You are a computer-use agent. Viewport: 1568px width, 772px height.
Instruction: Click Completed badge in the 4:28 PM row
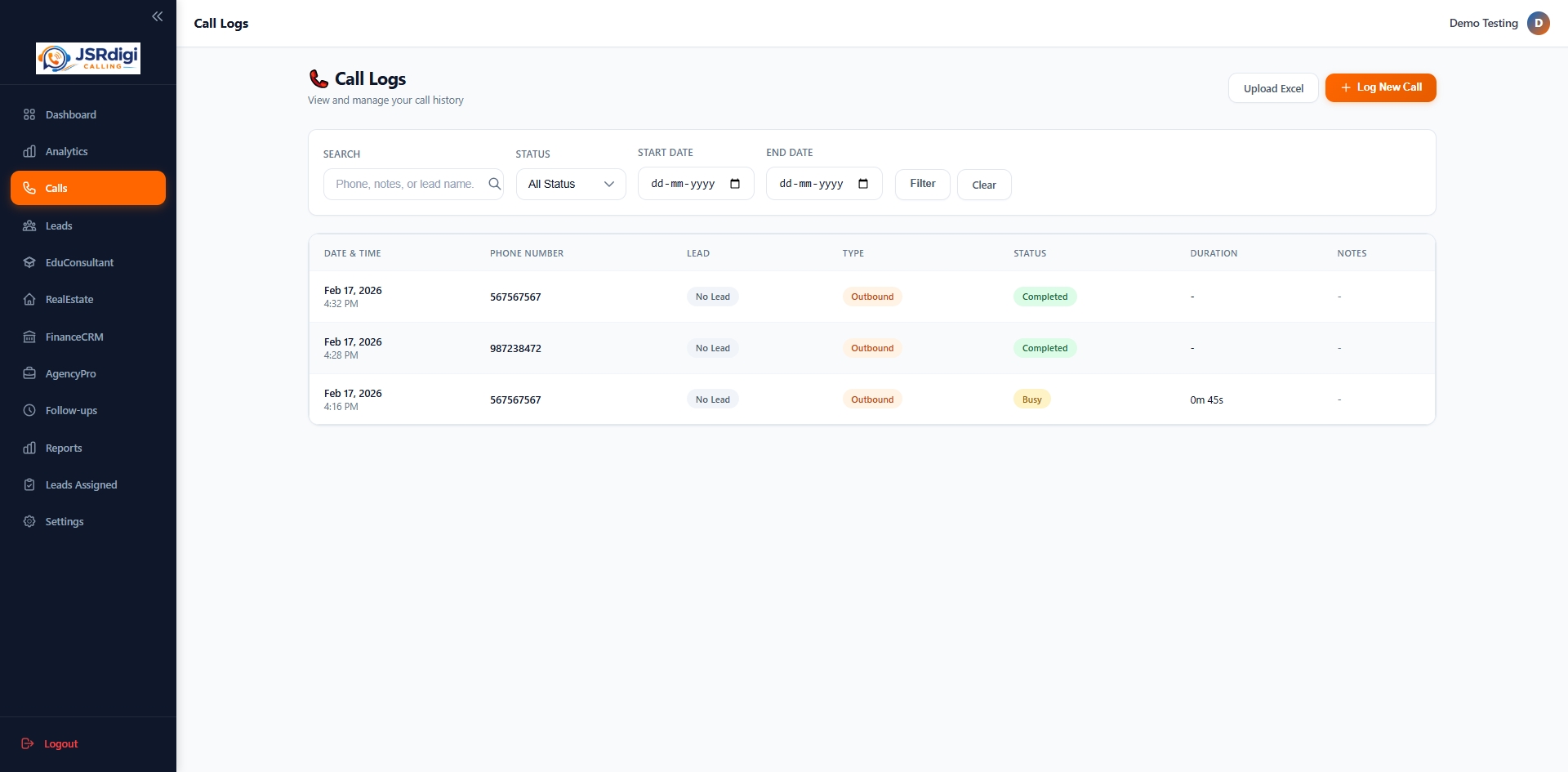click(x=1045, y=348)
